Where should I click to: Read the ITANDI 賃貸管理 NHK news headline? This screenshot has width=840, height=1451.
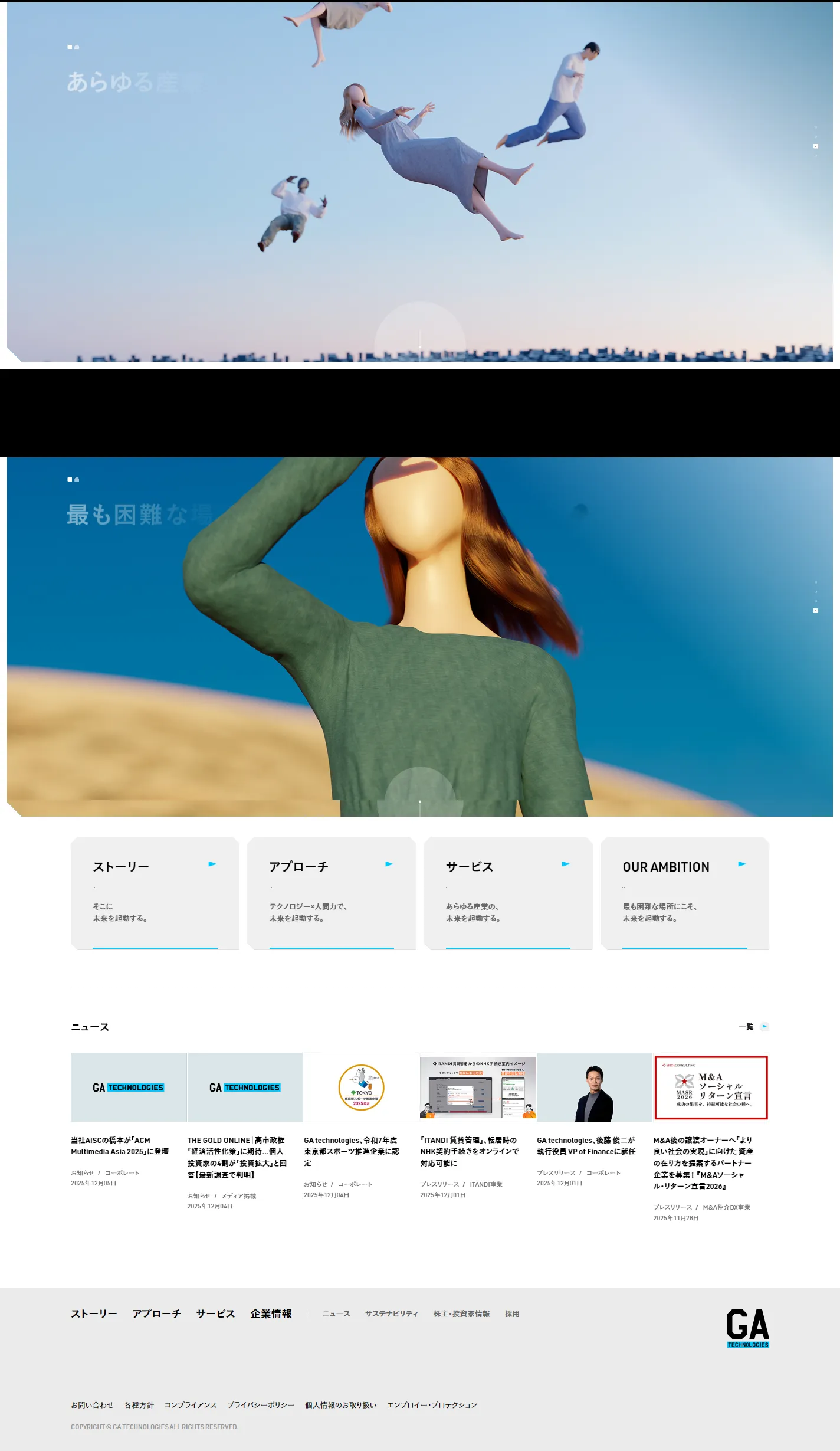tap(470, 1151)
